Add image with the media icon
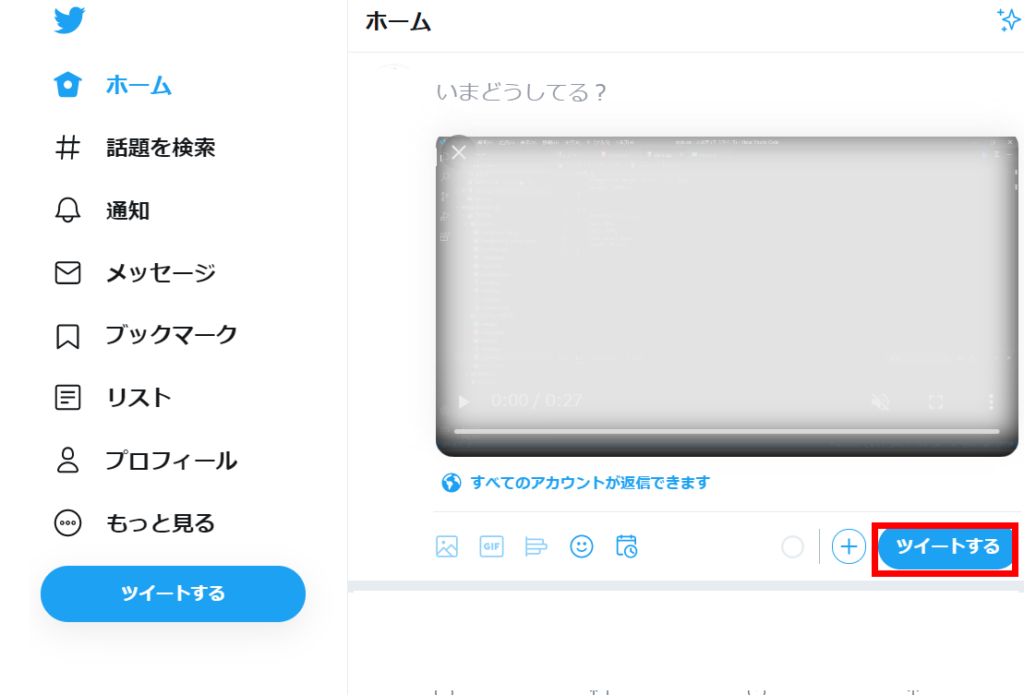This screenshot has height=695, width=1024. tap(447, 546)
